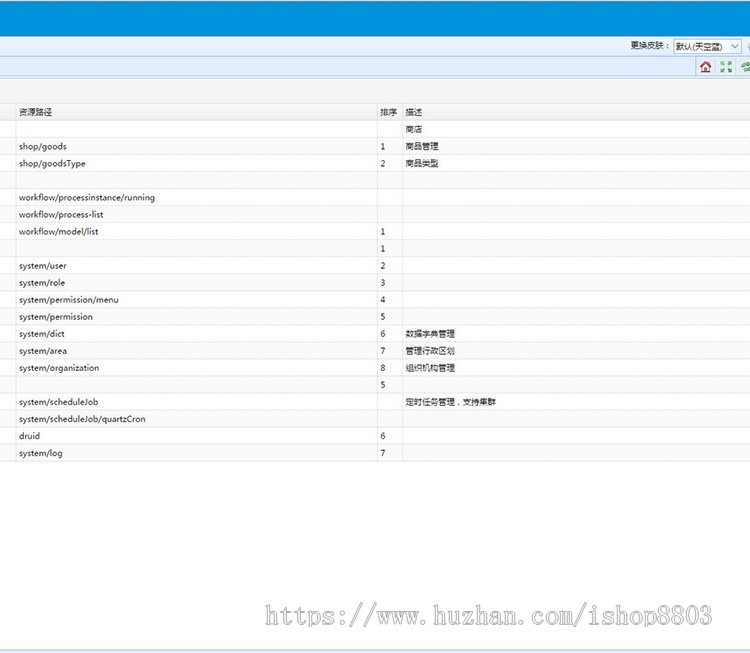Select the workflow/model/list row

point(375,232)
